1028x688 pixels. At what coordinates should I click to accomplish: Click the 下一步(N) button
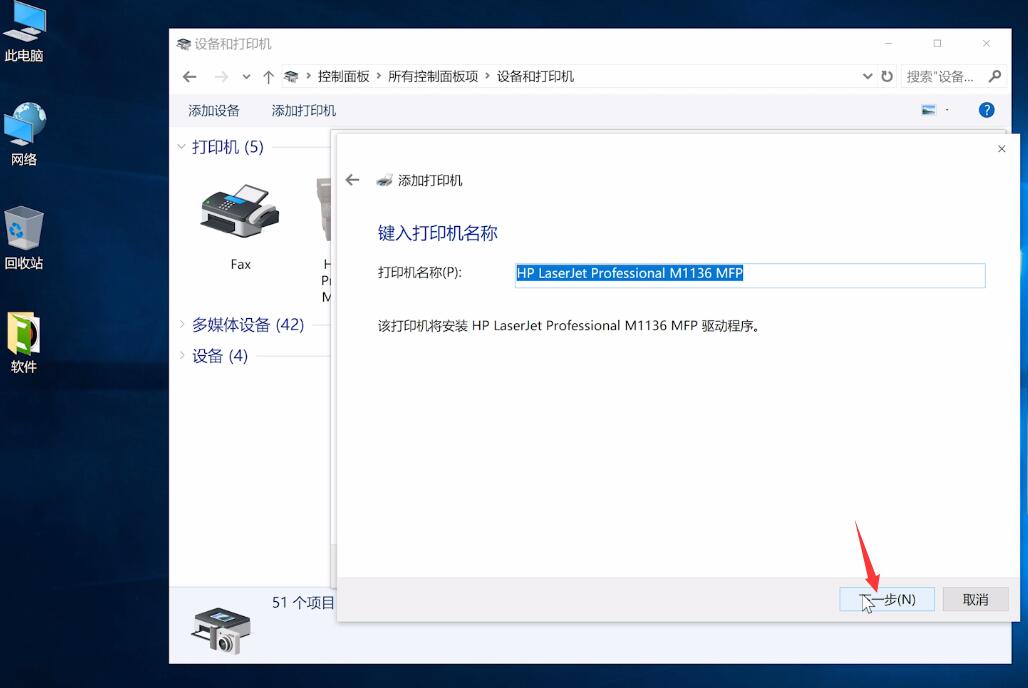[x=886, y=598]
